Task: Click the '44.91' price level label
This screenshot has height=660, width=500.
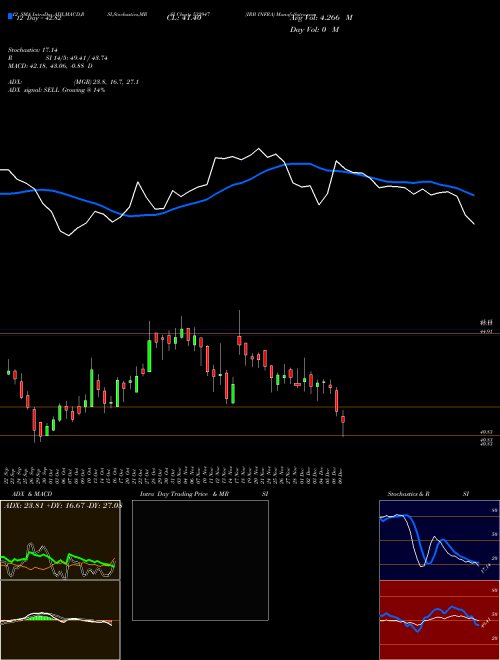Action: [x=486, y=332]
